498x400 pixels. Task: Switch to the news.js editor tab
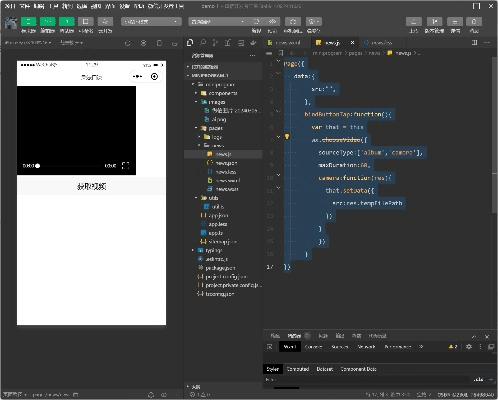[x=332, y=43]
